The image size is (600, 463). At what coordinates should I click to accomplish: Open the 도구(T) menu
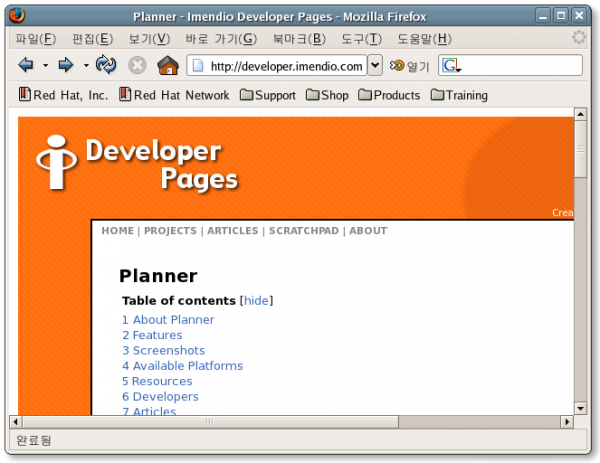362,39
